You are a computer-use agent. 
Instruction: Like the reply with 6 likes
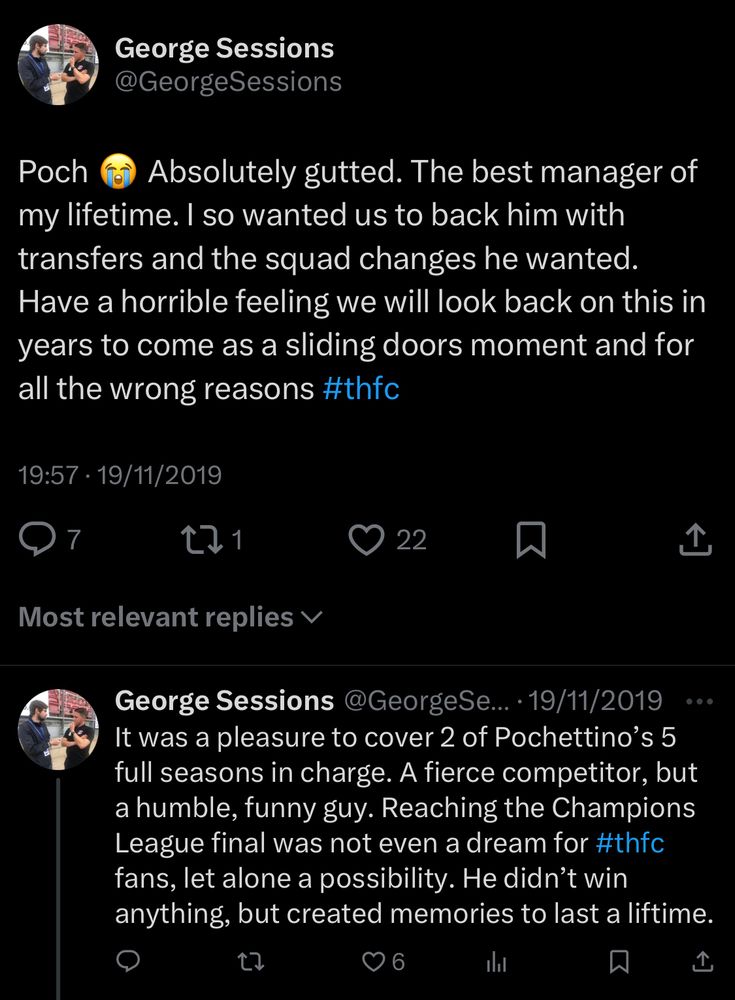(x=374, y=961)
